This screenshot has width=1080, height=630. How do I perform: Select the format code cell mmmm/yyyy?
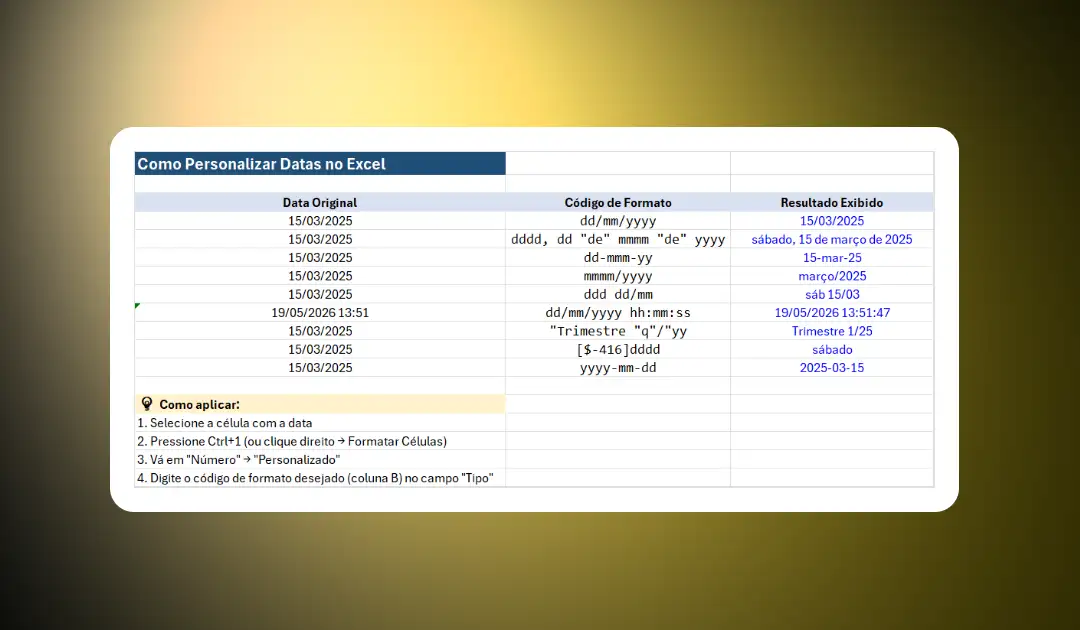click(618, 276)
